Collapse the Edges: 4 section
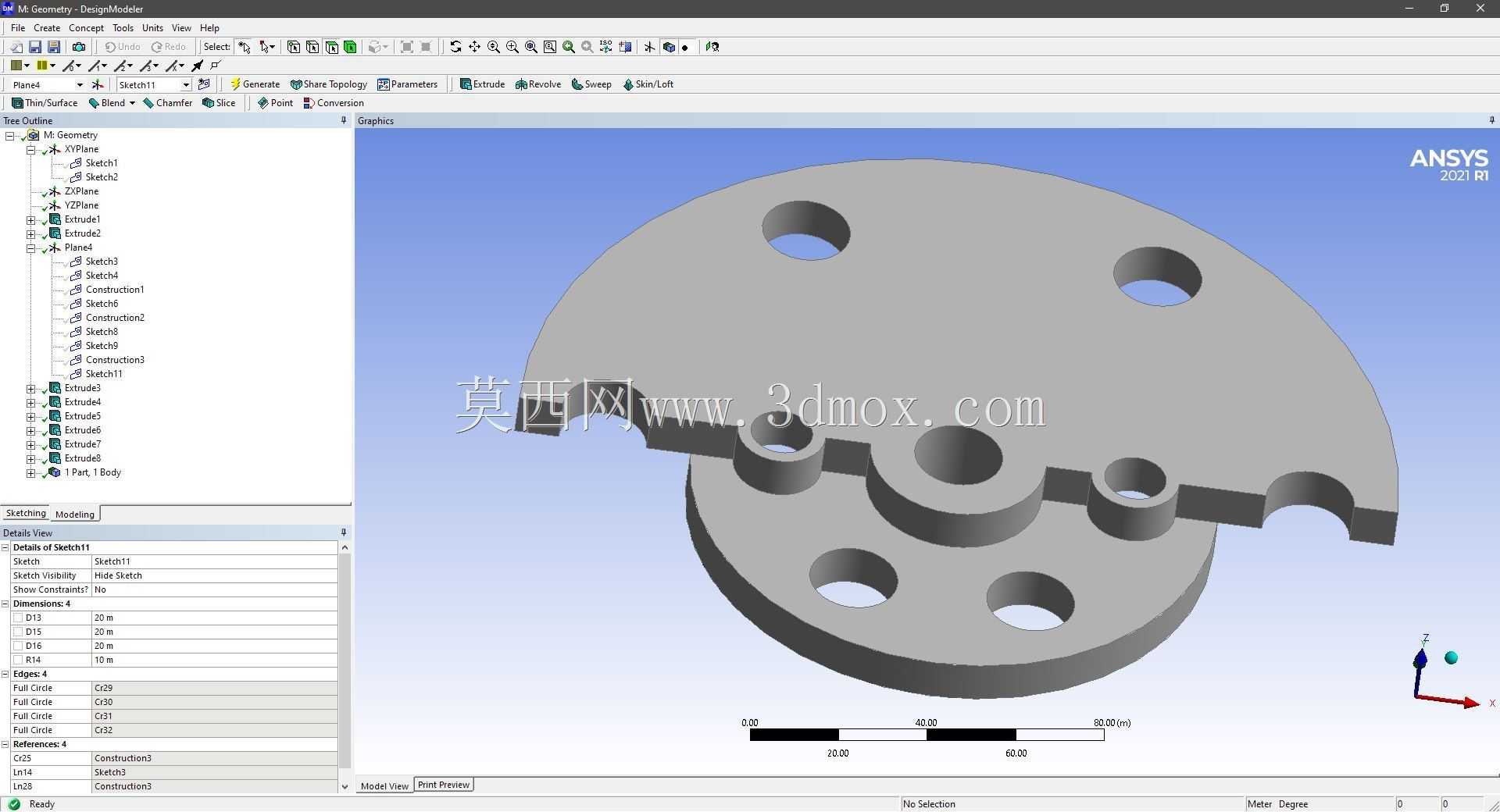Screen dimensions: 1500x812 [5, 674]
